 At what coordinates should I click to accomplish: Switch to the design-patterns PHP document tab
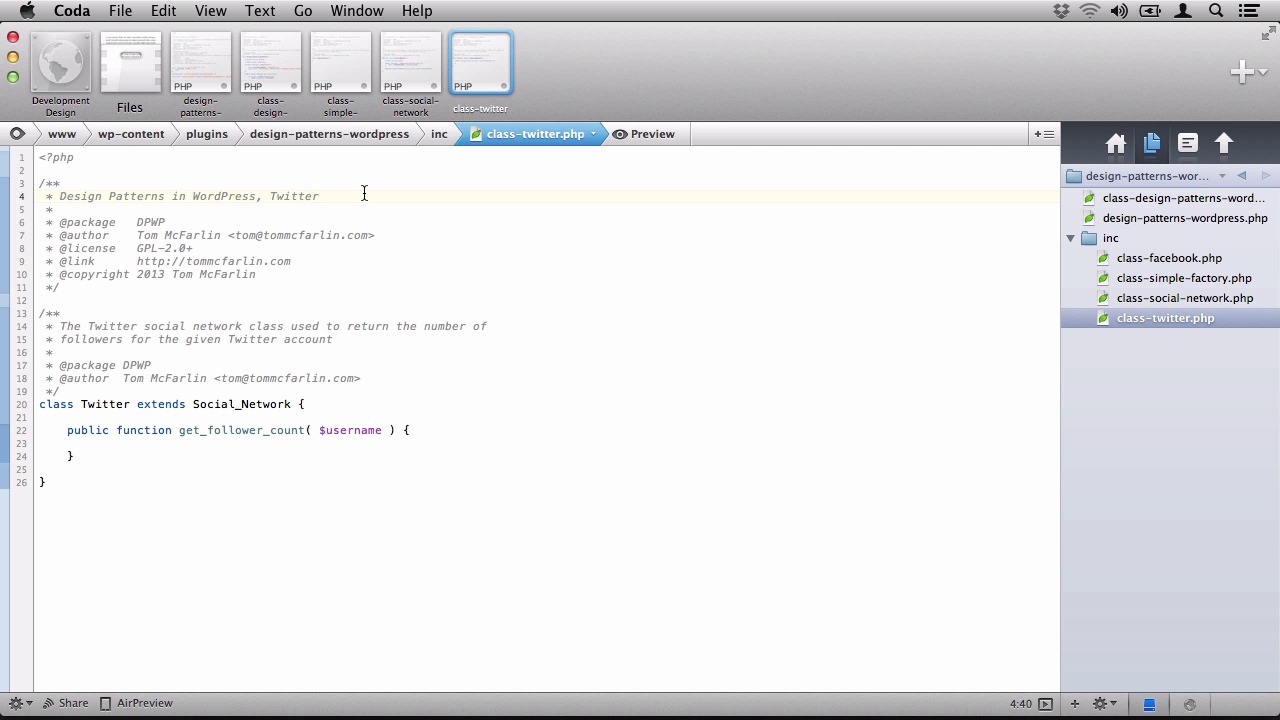click(x=200, y=75)
